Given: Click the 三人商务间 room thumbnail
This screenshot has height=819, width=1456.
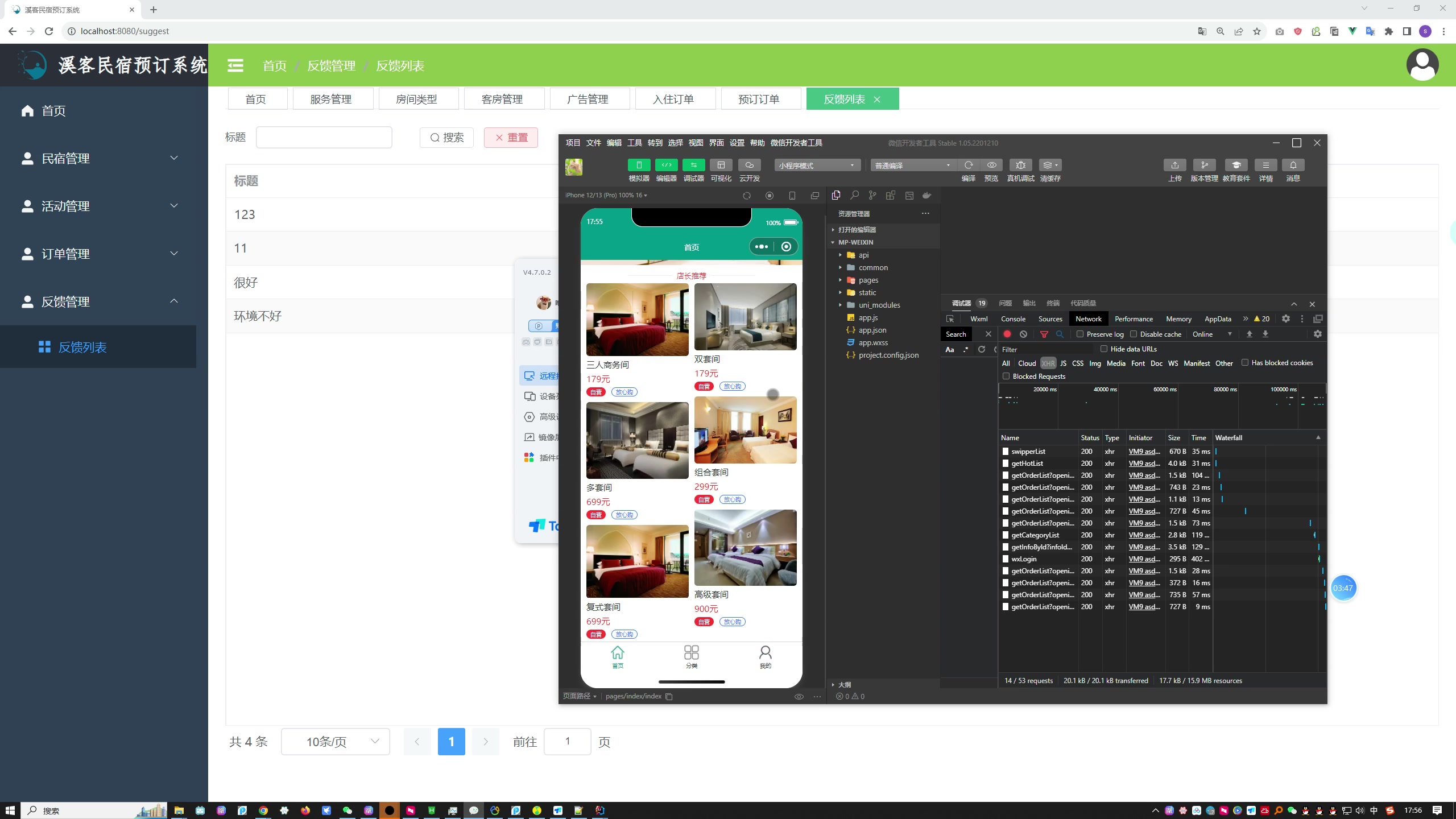Looking at the screenshot, I should click(x=637, y=320).
